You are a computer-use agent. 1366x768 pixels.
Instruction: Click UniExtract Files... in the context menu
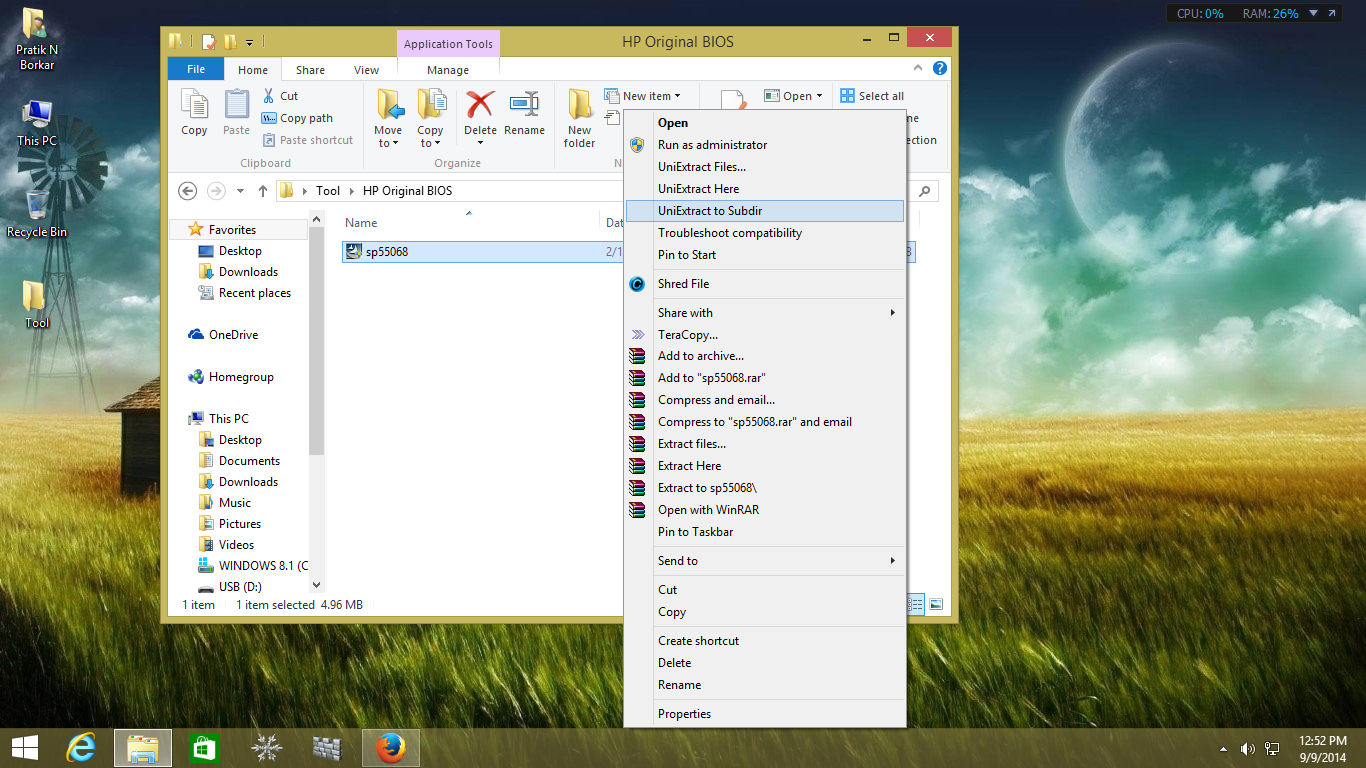764,167
